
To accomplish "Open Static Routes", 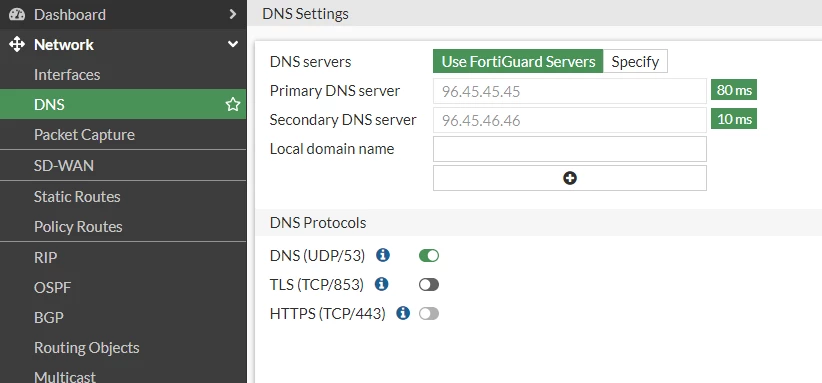I will [x=123, y=196].
